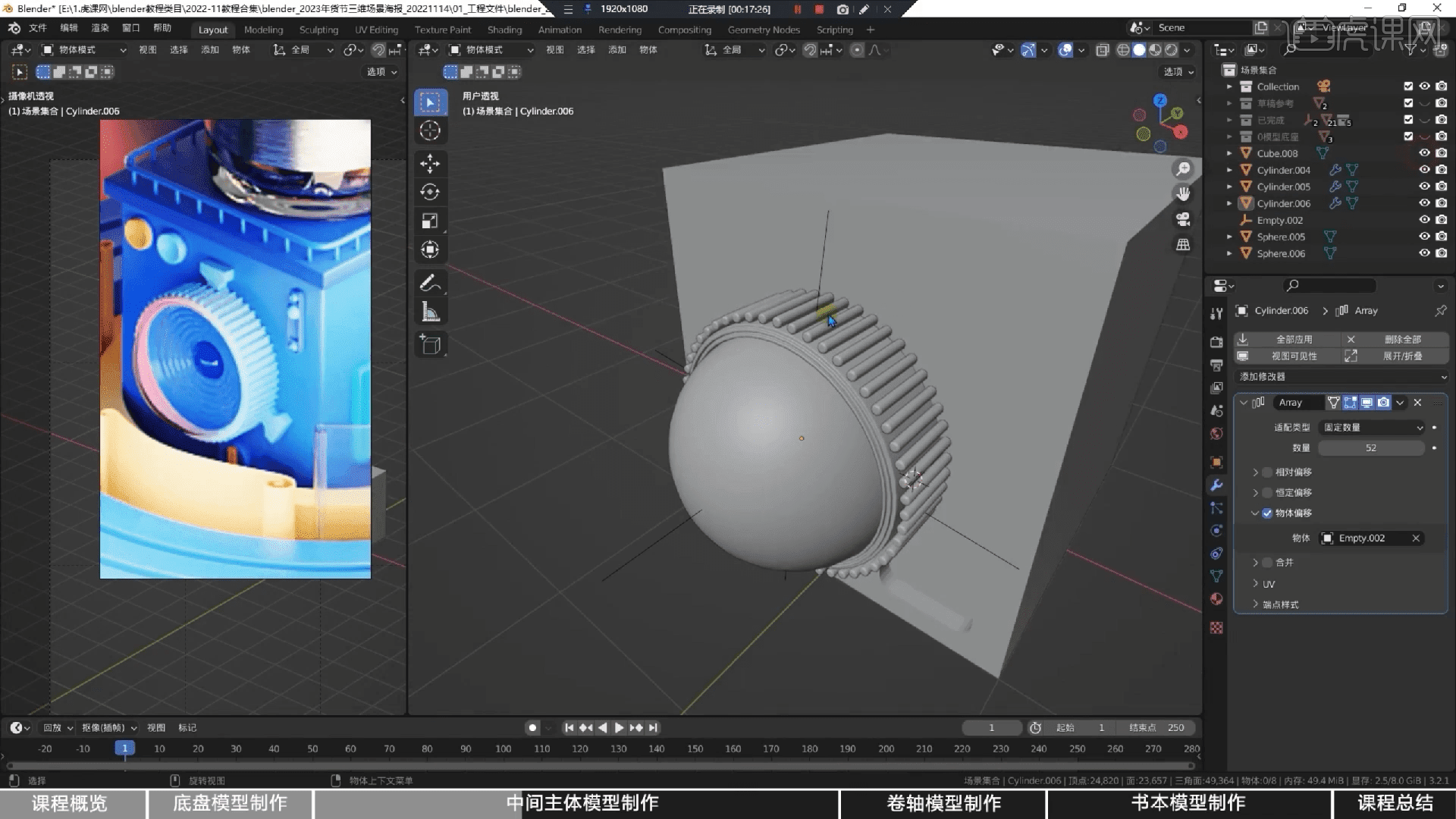Open the Texture properties checker tab

1216,628
